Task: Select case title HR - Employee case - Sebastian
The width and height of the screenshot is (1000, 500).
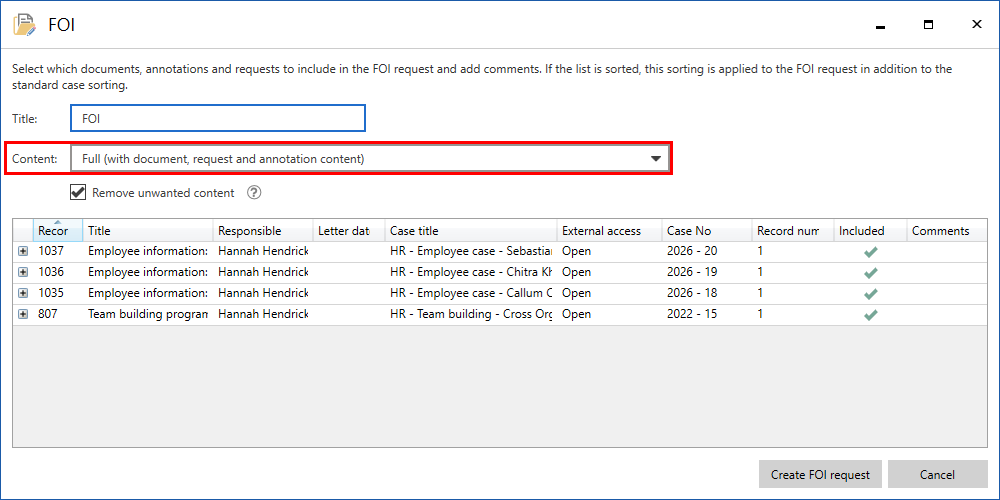Action: click(x=471, y=251)
